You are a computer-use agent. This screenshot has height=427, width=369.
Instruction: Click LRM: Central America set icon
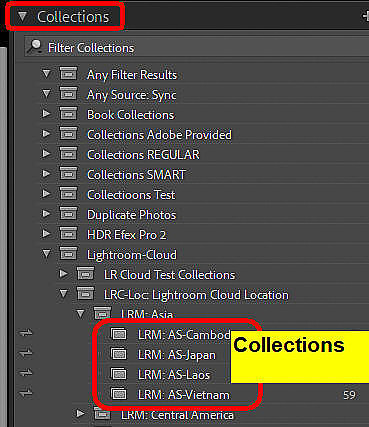point(102,414)
